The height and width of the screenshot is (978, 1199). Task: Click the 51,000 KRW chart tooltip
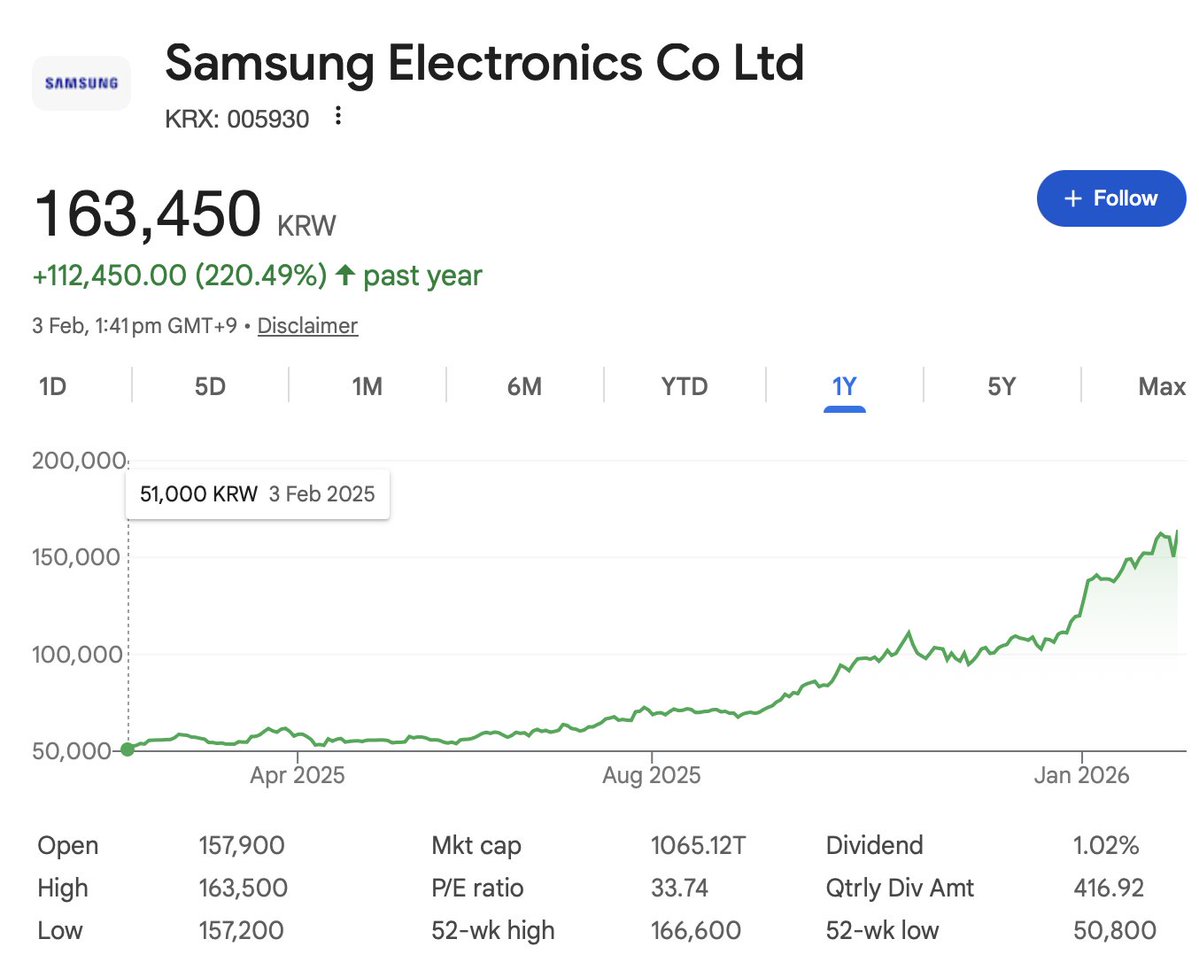click(x=257, y=494)
